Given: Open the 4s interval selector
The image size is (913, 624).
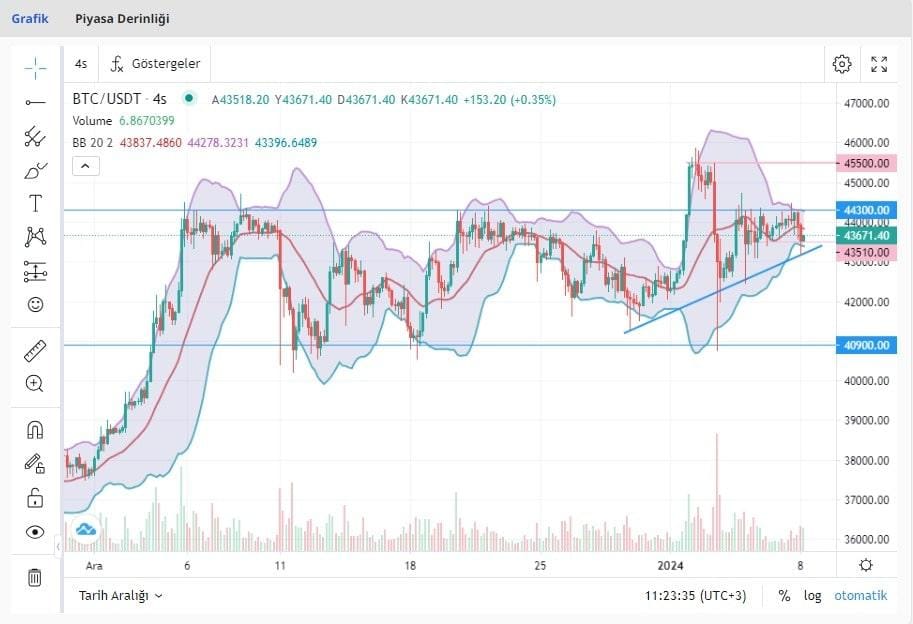Looking at the screenshot, I should pyautogui.click(x=80, y=63).
